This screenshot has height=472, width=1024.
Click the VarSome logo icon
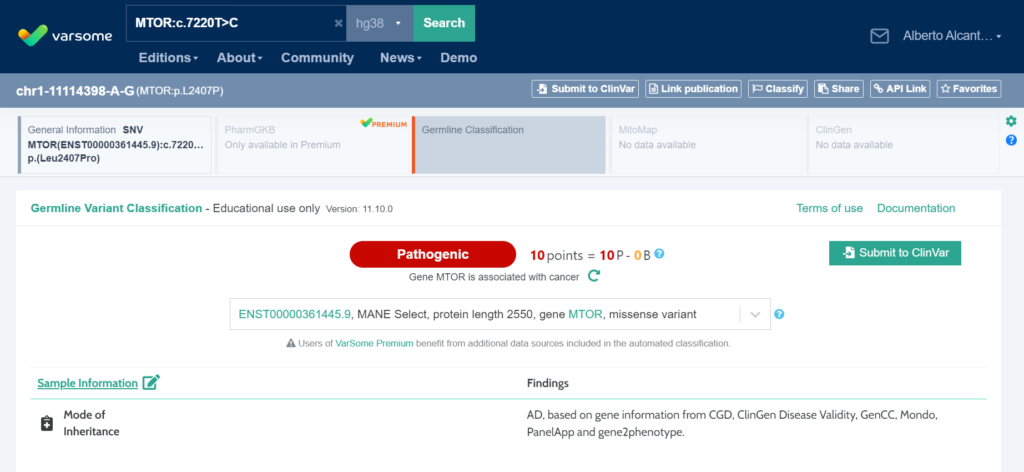click(x=33, y=34)
